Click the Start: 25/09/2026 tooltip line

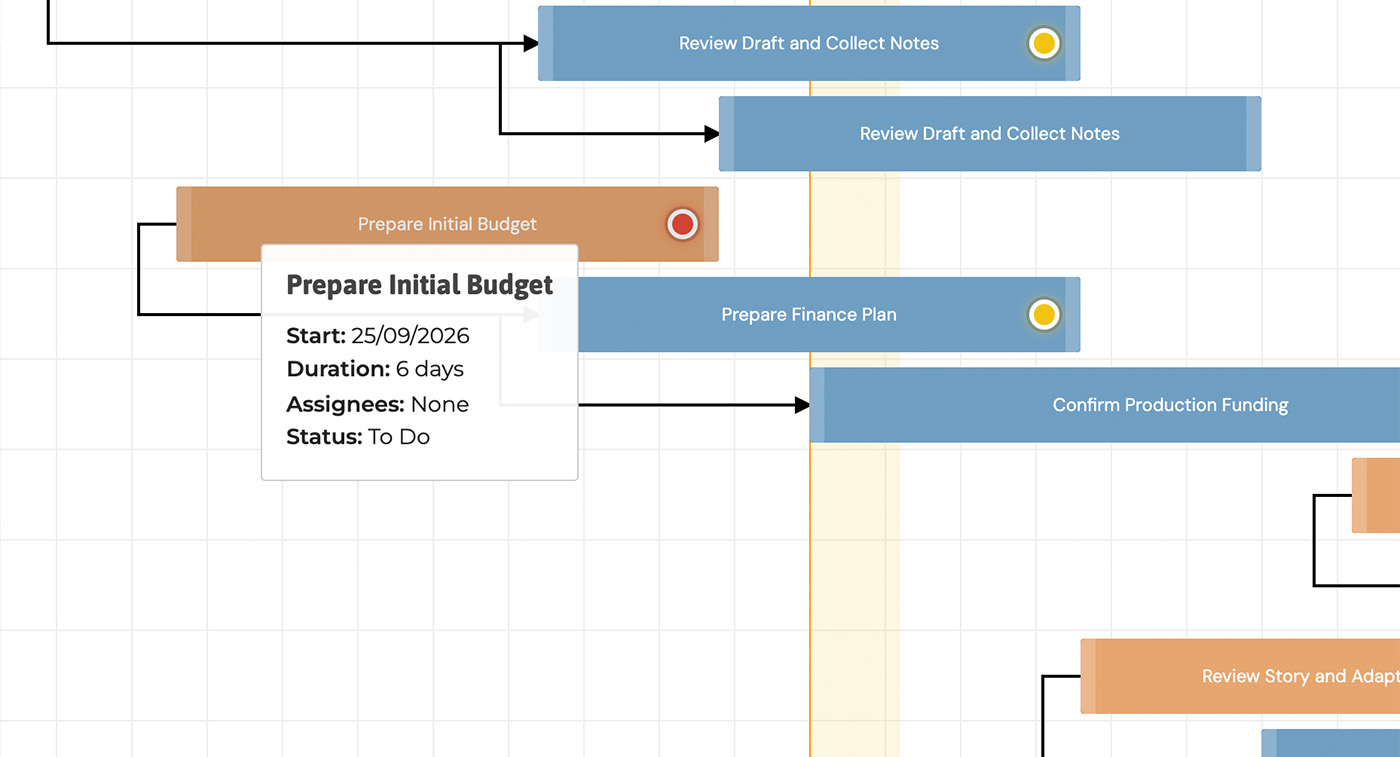click(x=378, y=335)
